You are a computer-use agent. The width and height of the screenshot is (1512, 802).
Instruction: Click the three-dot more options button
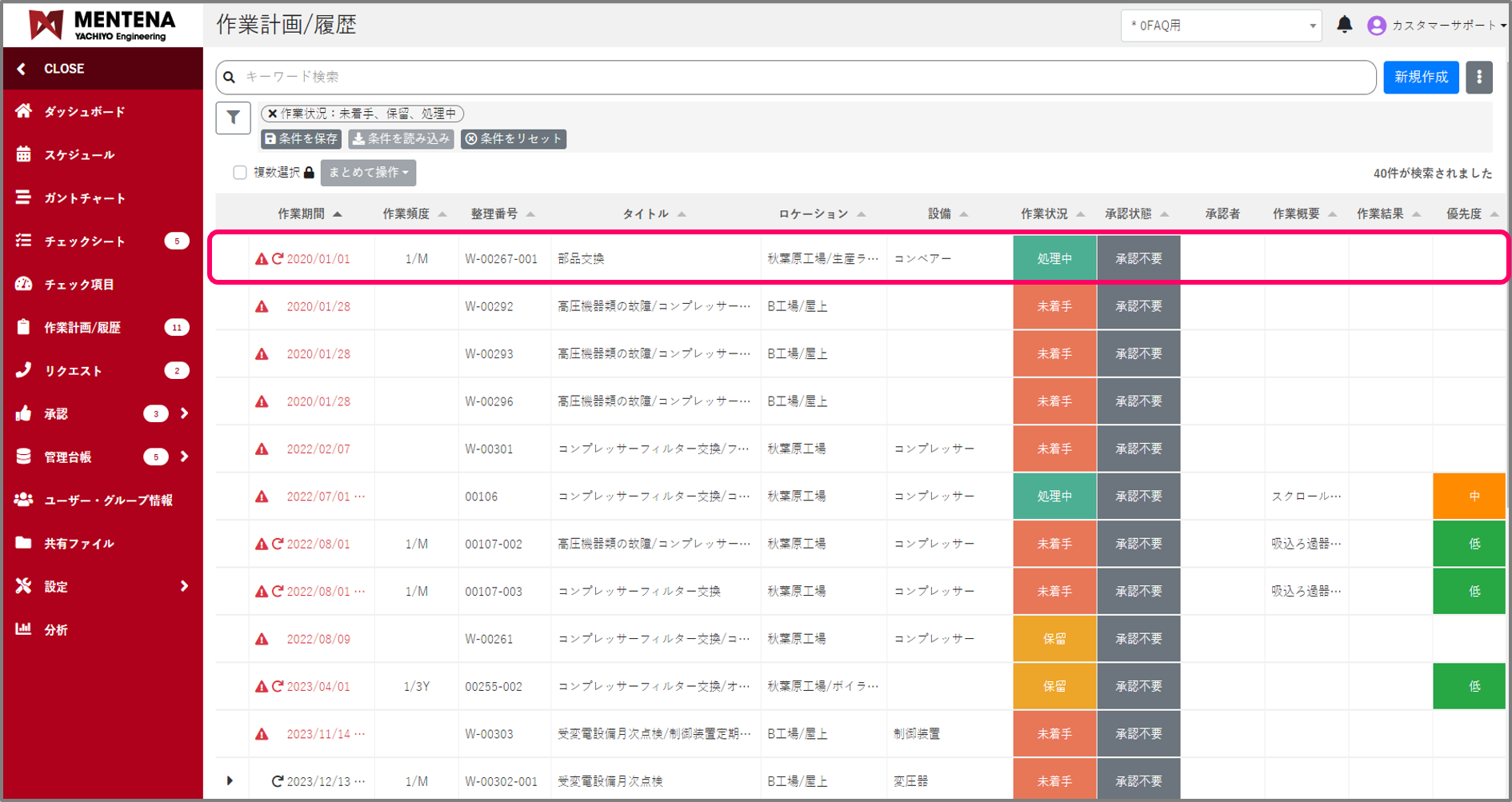coord(1478,78)
